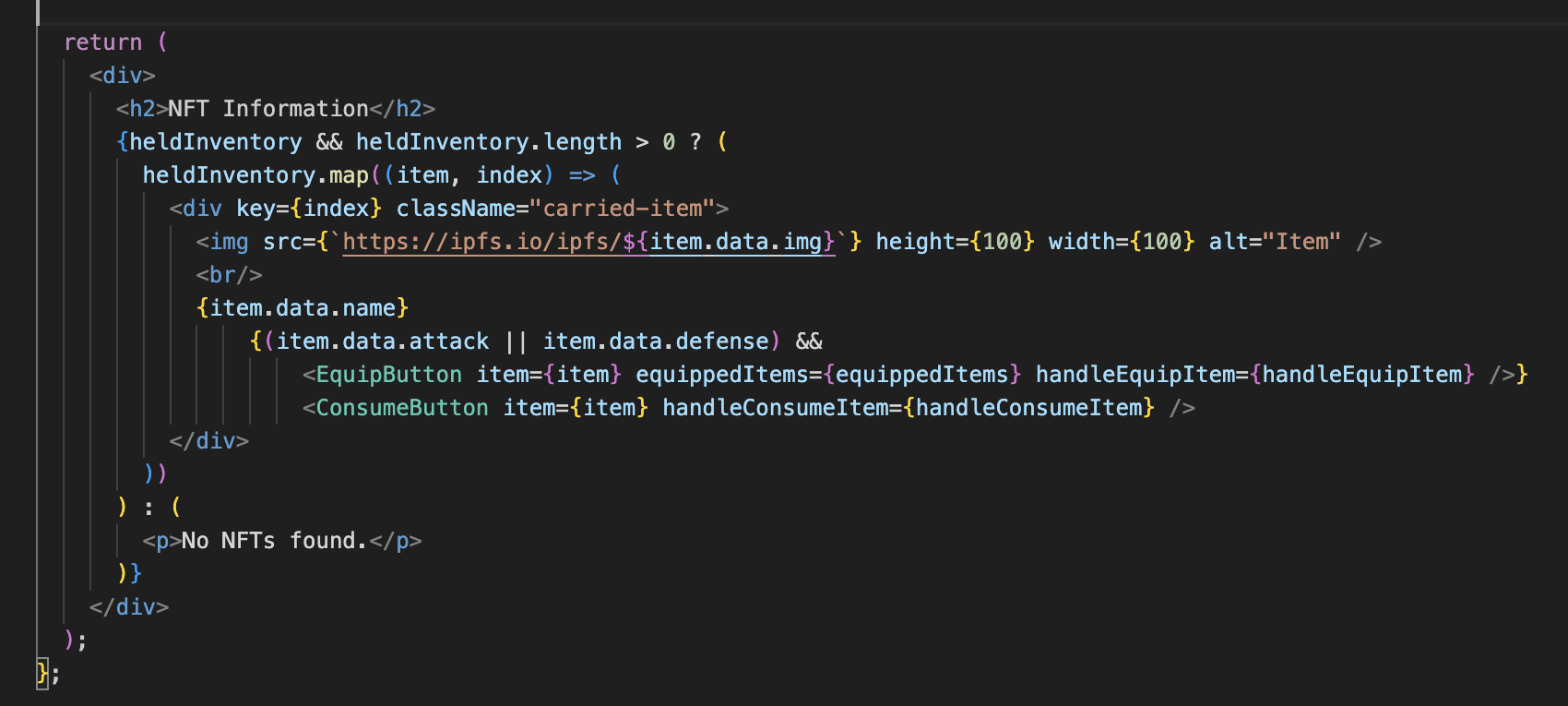Click the item.data.attack expression
Screen dimensions: 1568x706
382,341
